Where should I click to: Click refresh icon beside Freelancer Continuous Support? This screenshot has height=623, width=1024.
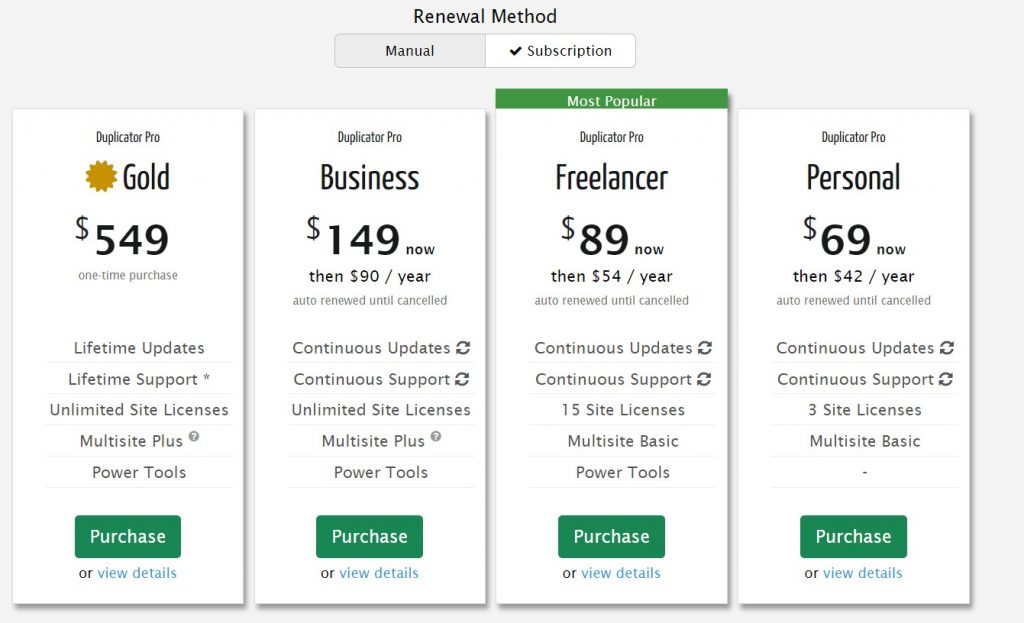[703, 379]
